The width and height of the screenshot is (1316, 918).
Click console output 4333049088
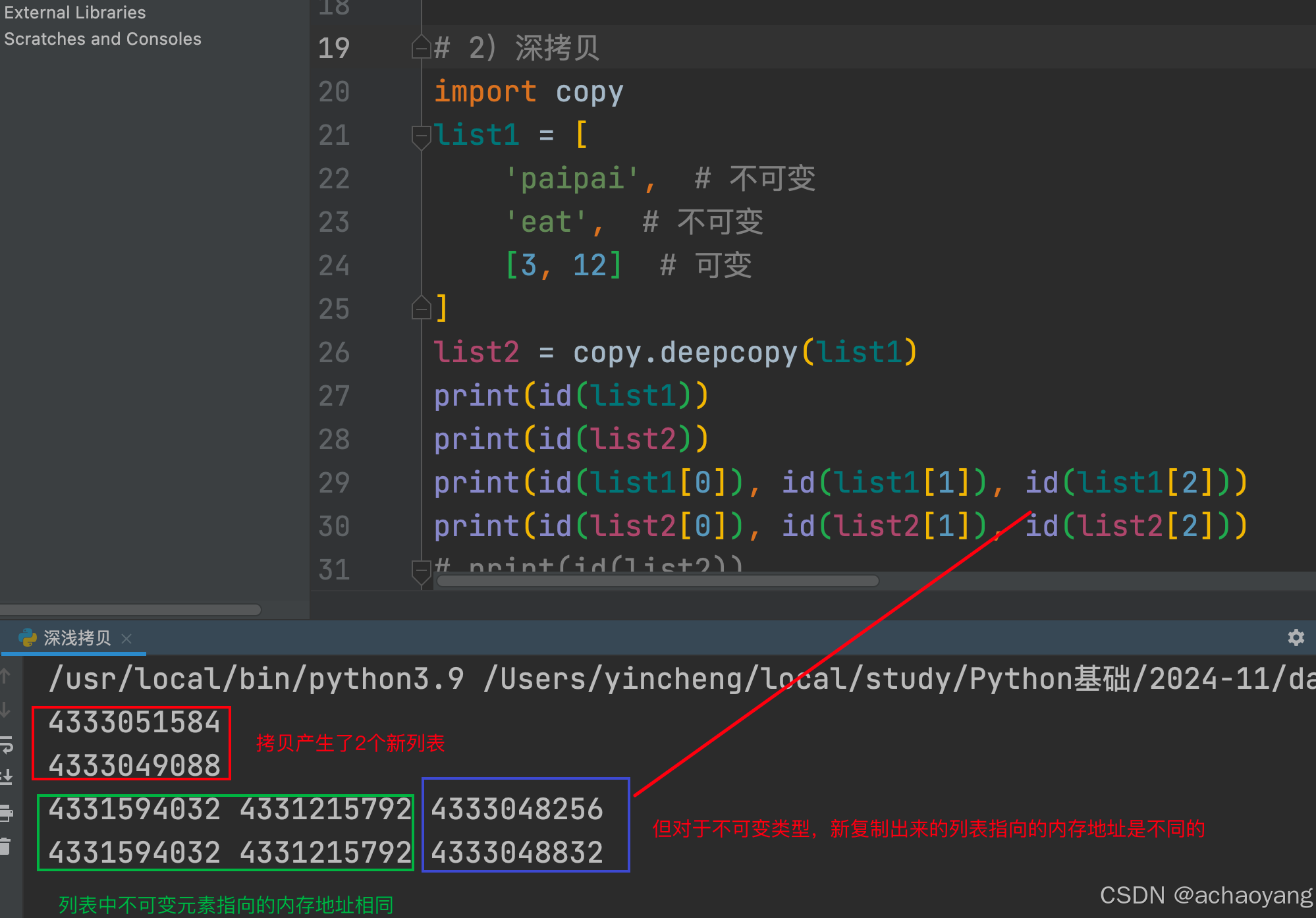click(134, 766)
